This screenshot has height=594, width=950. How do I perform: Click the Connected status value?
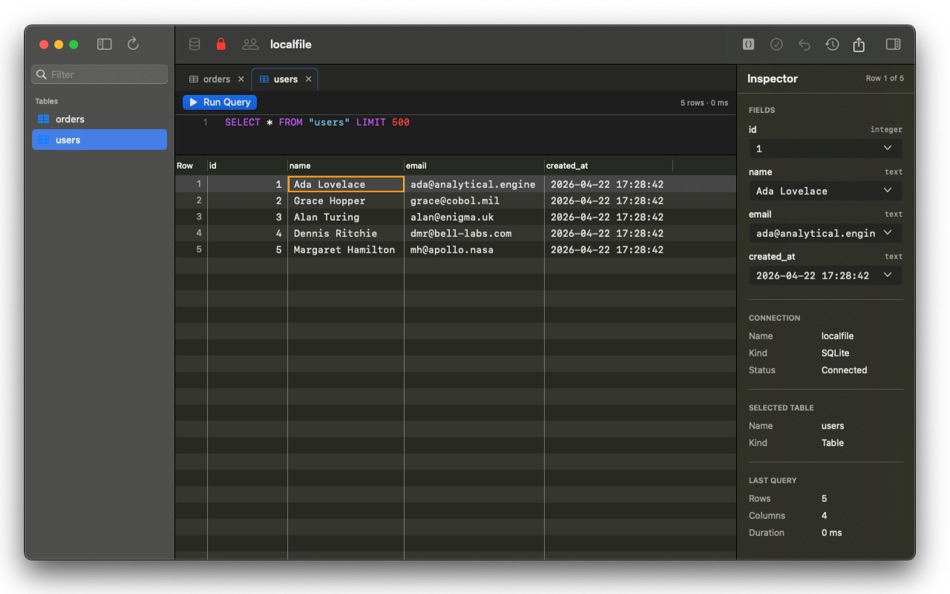point(844,370)
